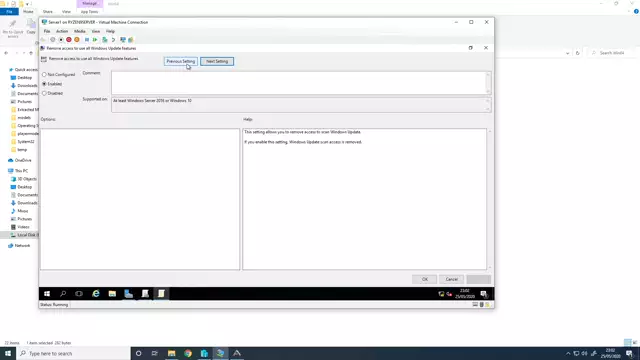Screen dimensions: 640x360
Task: Click the Enhanced Session monitor icon in toolbar
Action: pyautogui.click(x=122, y=40)
